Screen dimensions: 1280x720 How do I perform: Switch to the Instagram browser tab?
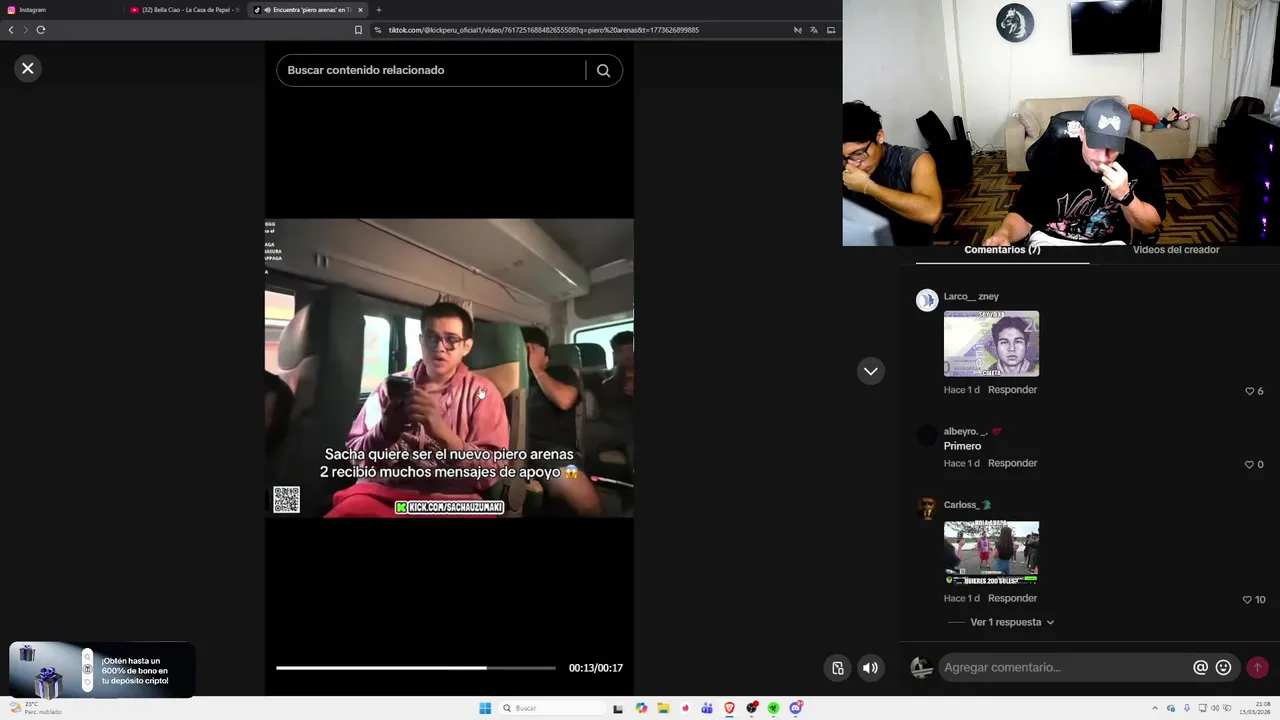[x=60, y=10]
